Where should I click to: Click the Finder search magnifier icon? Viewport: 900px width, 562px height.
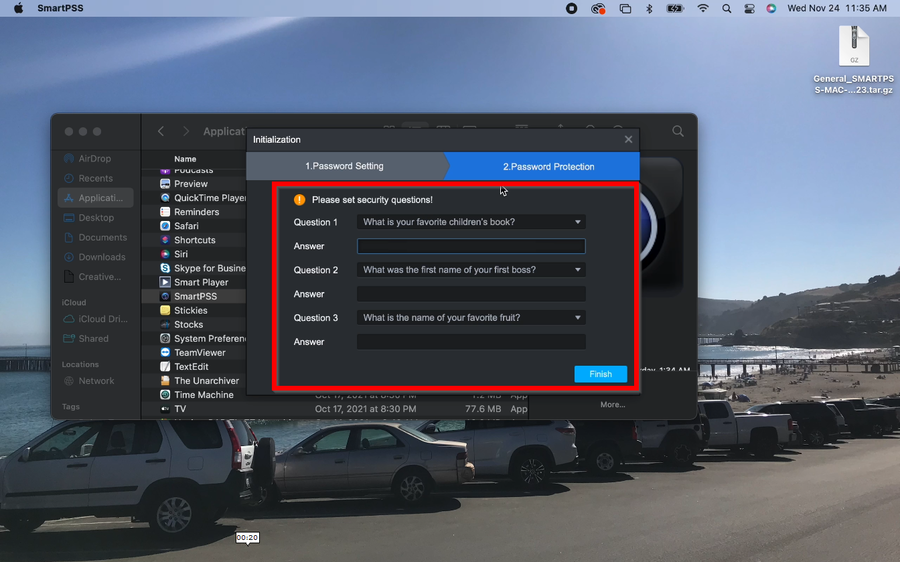pyautogui.click(x=678, y=131)
